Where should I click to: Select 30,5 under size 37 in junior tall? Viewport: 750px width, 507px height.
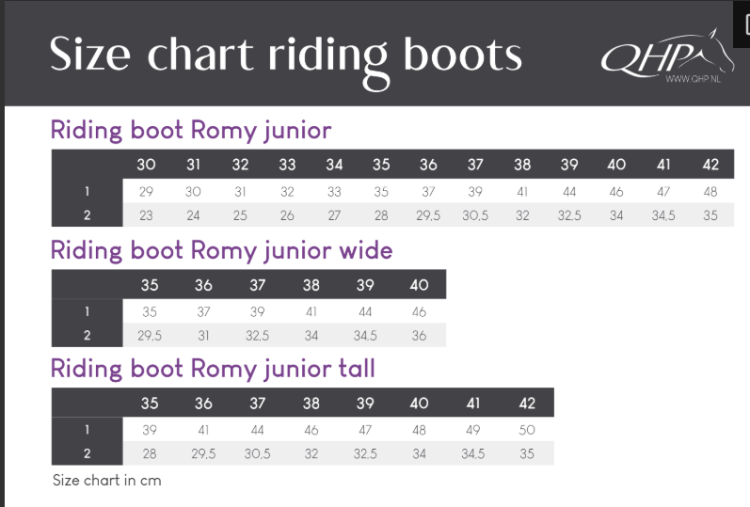(x=257, y=453)
